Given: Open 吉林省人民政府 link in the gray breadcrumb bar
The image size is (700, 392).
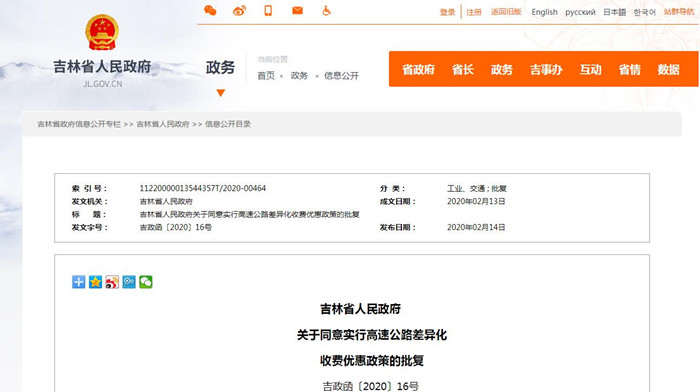Looking at the screenshot, I should pyautogui.click(x=163, y=124).
